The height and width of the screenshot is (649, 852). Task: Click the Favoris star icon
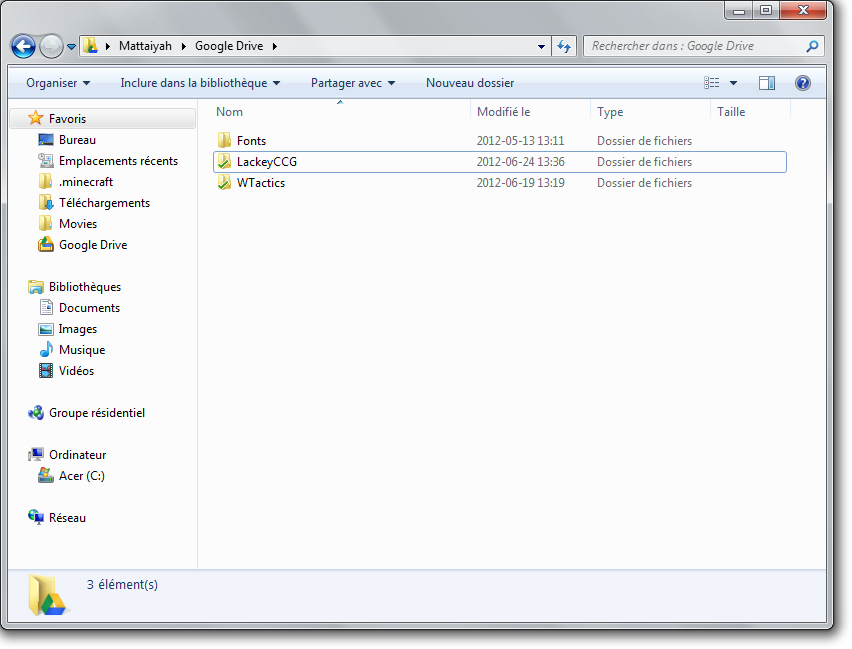(x=35, y=118)
